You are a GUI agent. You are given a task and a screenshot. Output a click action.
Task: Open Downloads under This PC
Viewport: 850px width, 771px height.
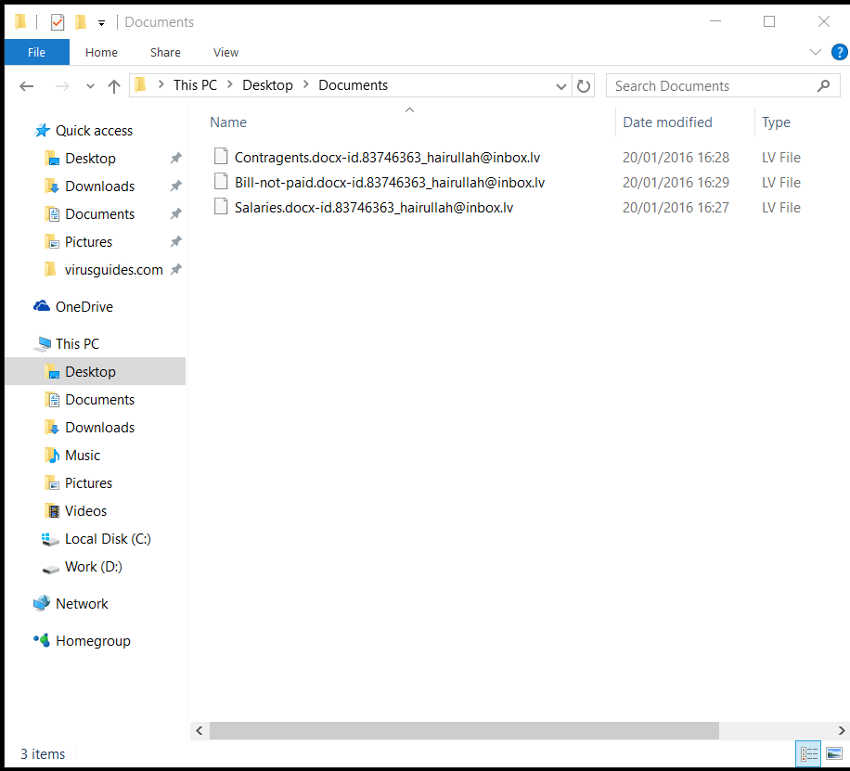click(x=100, y=427)
